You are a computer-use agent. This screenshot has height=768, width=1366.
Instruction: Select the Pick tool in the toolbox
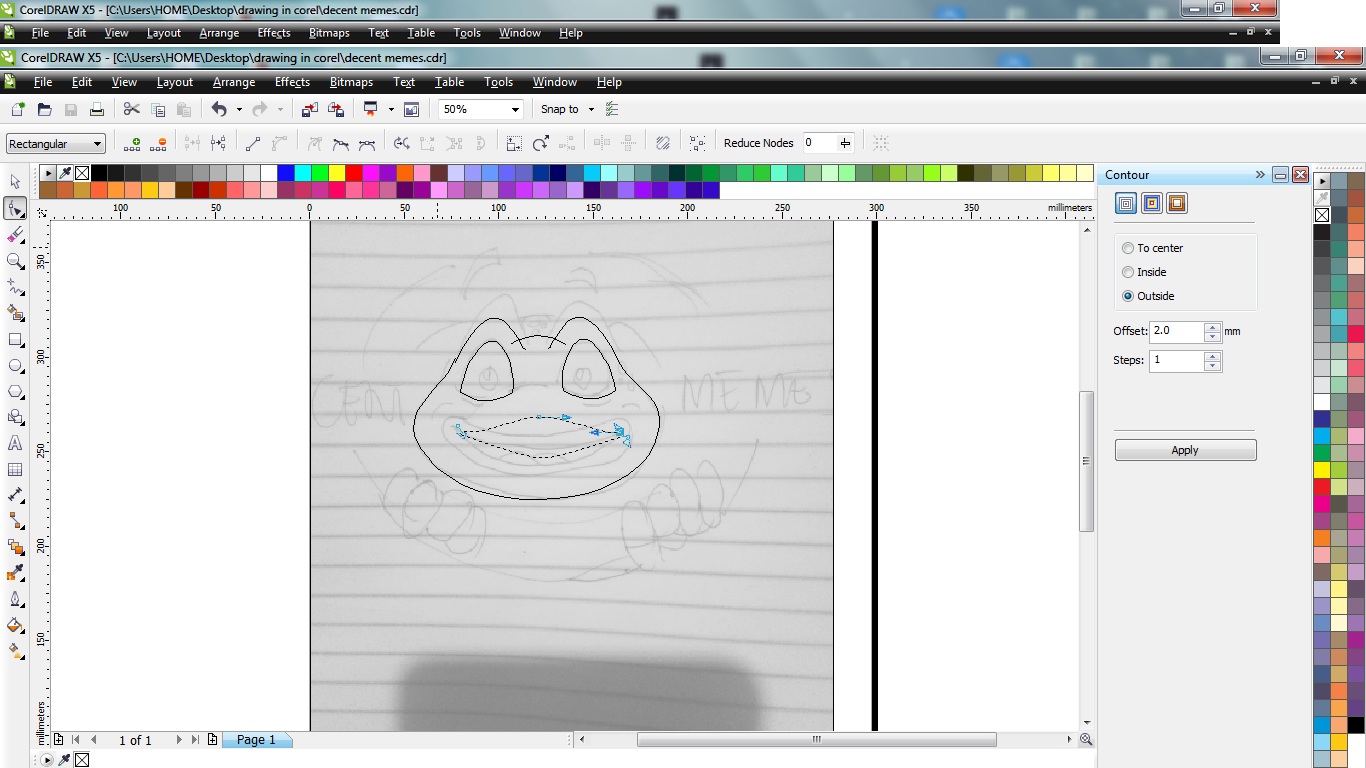click(x=15, y=182)
